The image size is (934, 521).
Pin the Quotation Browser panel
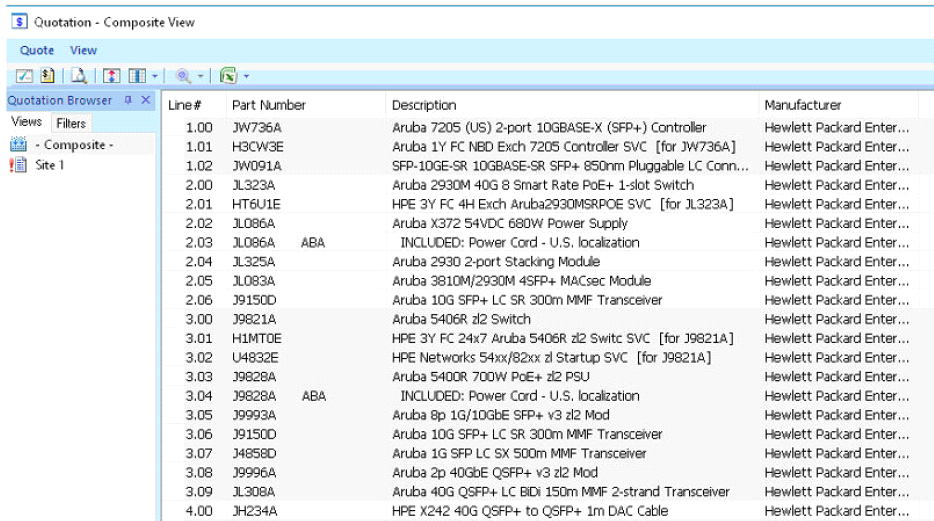pyautogui.click(x=127, y=100)
